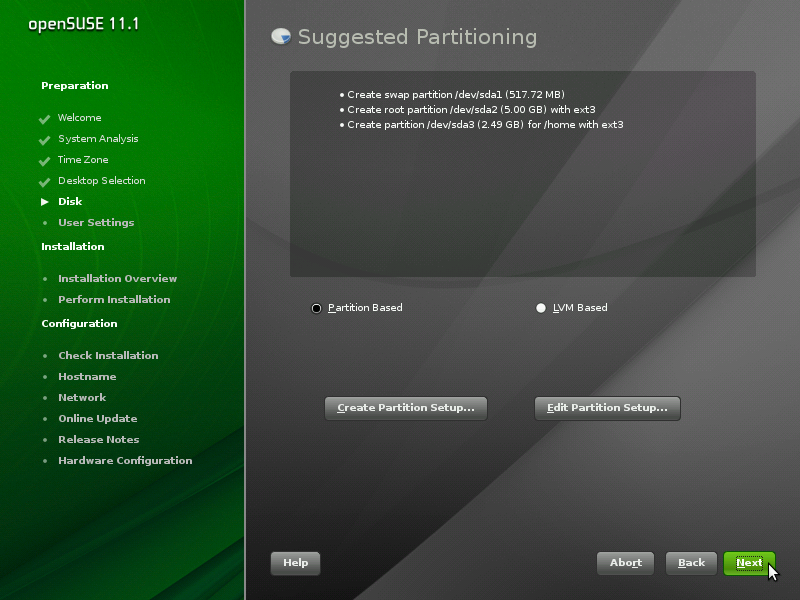800x600 pixels.
Task: Proceed with the Next button
Action: click(x=749, y=563)
